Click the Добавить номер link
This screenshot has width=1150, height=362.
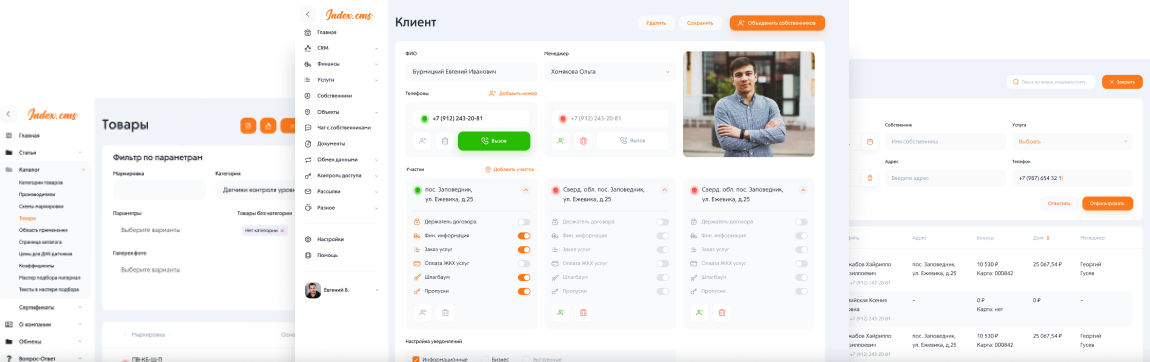coord(513,94)
